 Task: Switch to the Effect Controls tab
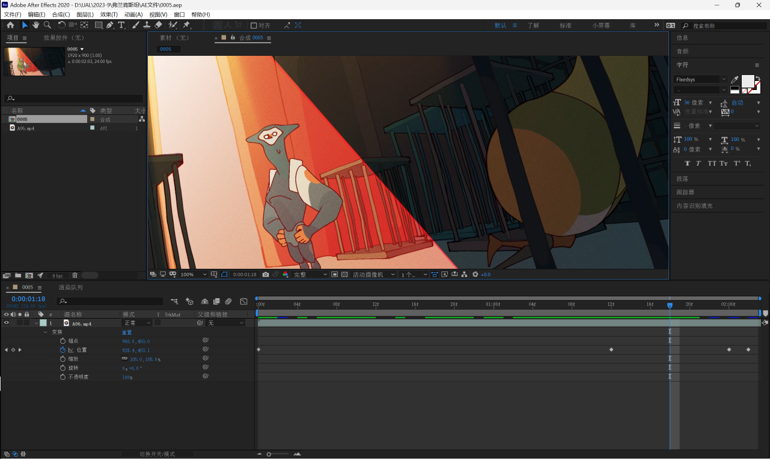click(64, 38)
